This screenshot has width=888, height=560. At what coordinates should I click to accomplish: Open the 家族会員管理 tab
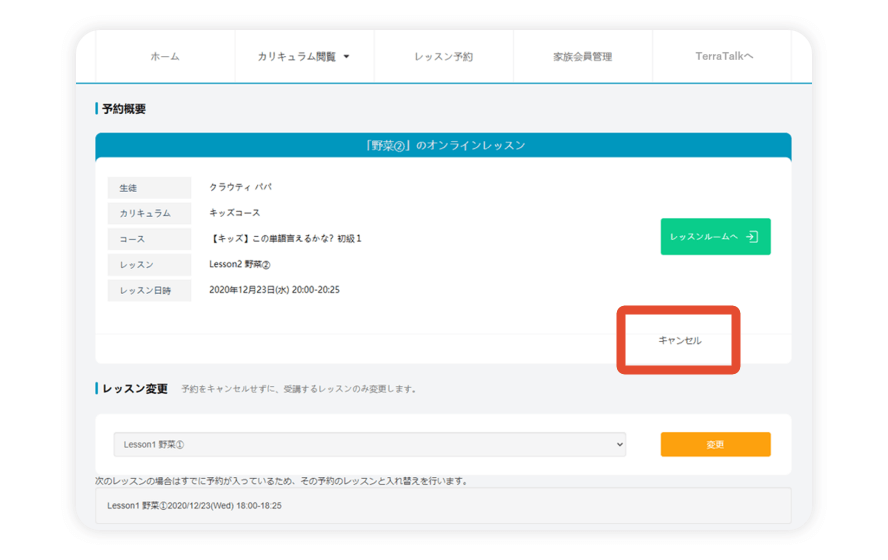tap(582, 57)
